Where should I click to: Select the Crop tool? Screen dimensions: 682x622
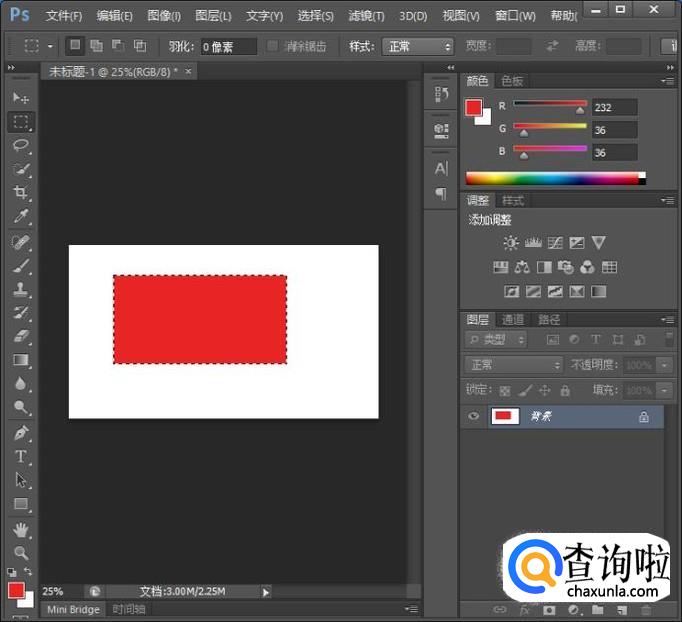(x=20, y=193)
